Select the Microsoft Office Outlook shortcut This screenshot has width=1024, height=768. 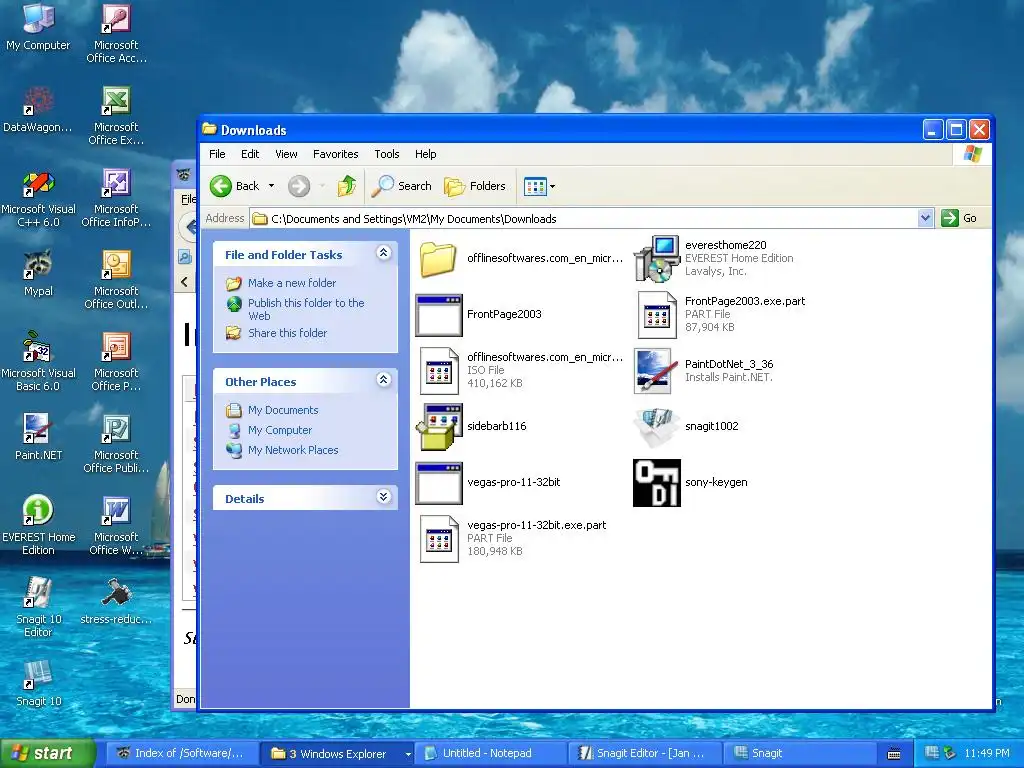coord(116,280)
